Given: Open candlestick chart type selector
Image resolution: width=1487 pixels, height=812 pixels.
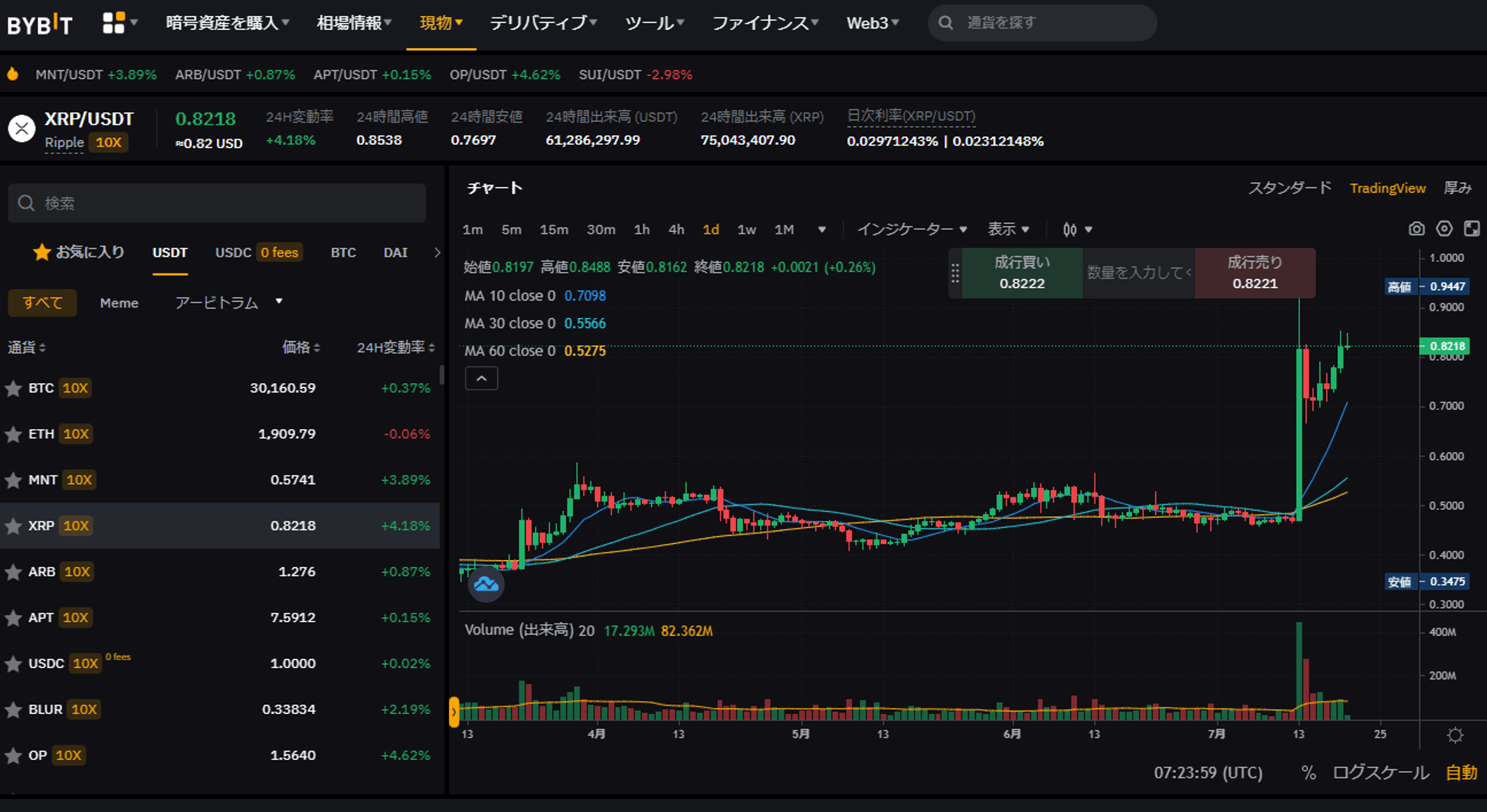Looking at the screenshot, I should tap(1076, 230).
